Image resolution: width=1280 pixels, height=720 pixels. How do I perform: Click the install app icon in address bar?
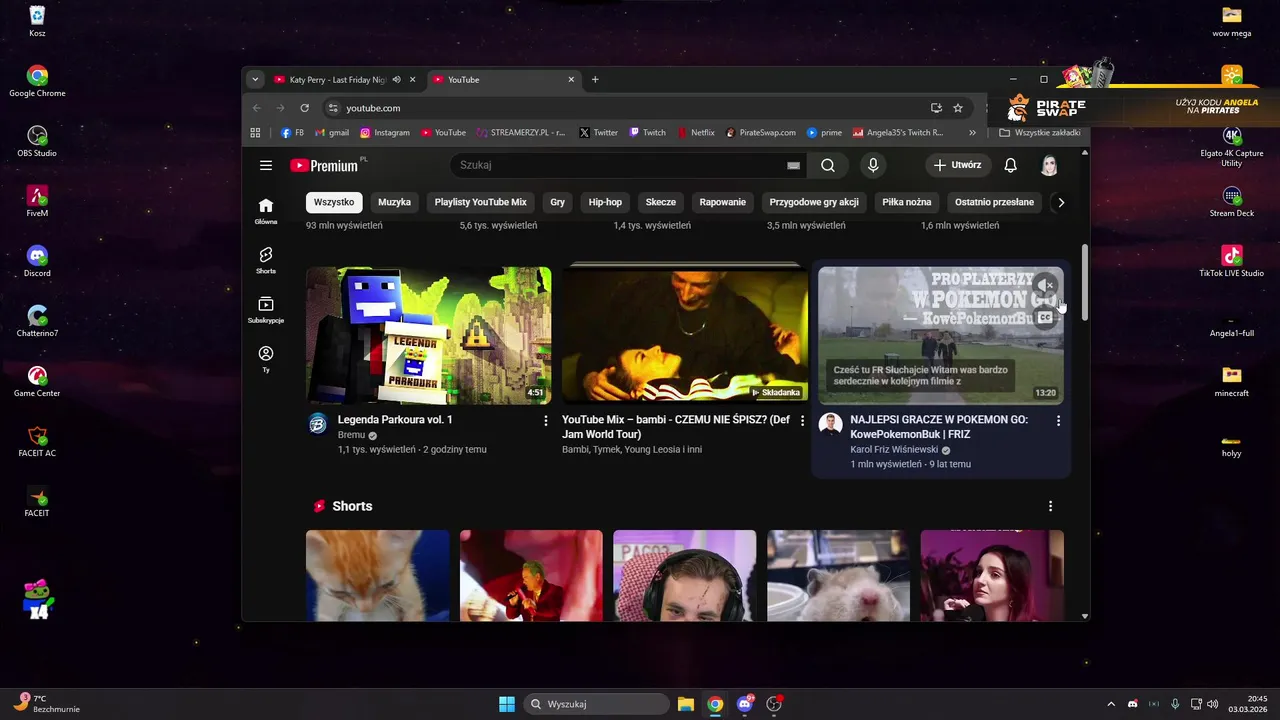point(936,108)
